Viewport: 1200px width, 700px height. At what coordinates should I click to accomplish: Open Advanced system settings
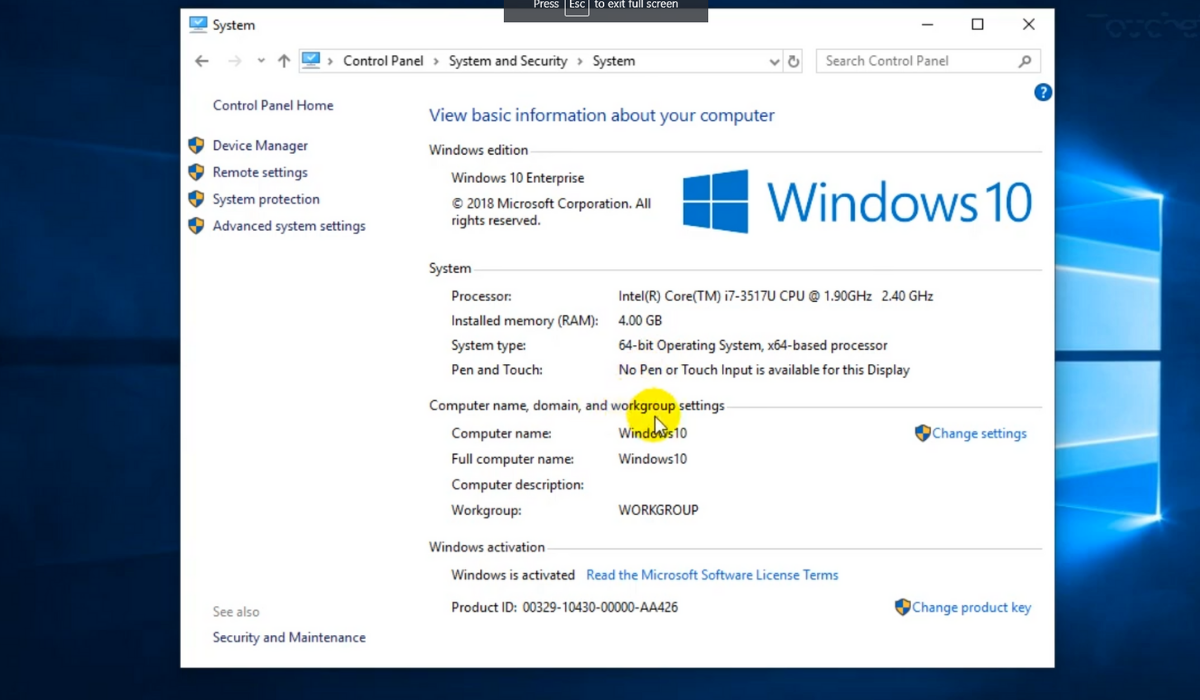tap(289, 227)
